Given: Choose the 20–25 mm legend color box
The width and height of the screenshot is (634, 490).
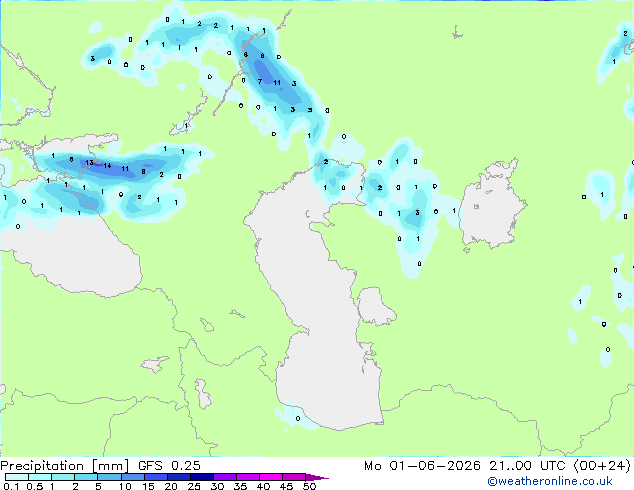Looking at the screenshot, I should coord(178,477).
